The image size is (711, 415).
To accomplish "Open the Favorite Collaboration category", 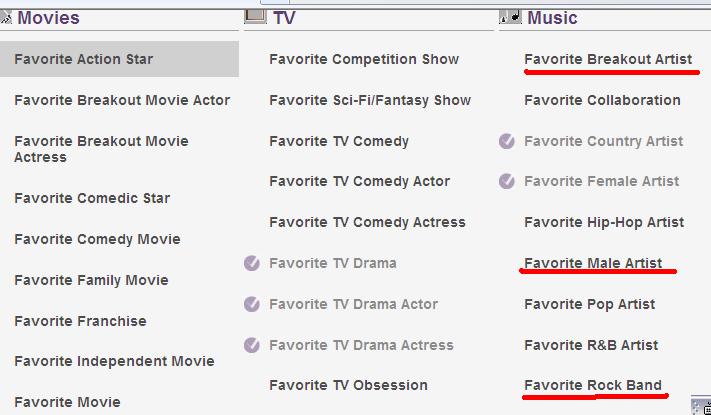I will pyautogui.click(x=602, y=100).
